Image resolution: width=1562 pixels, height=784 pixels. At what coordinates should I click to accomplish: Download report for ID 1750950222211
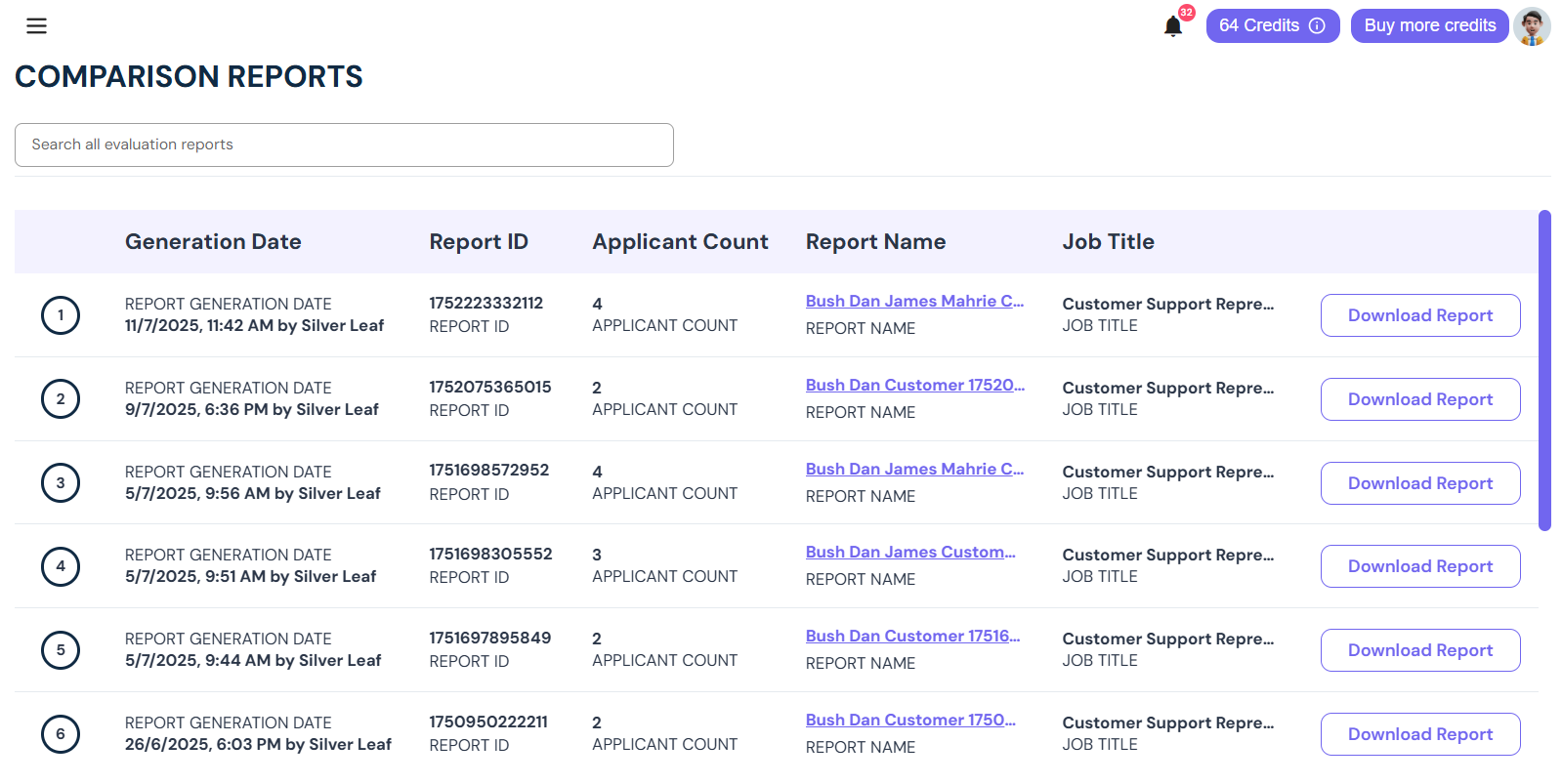tap(1420, 734)
